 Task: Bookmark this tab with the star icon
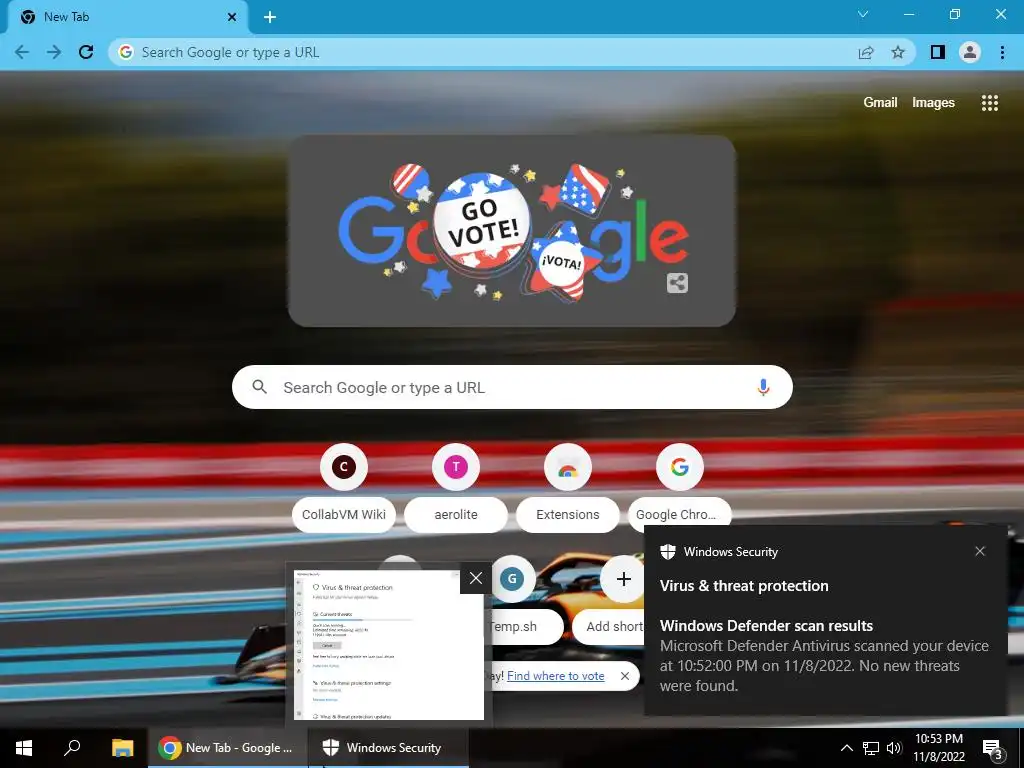point(898,52)
